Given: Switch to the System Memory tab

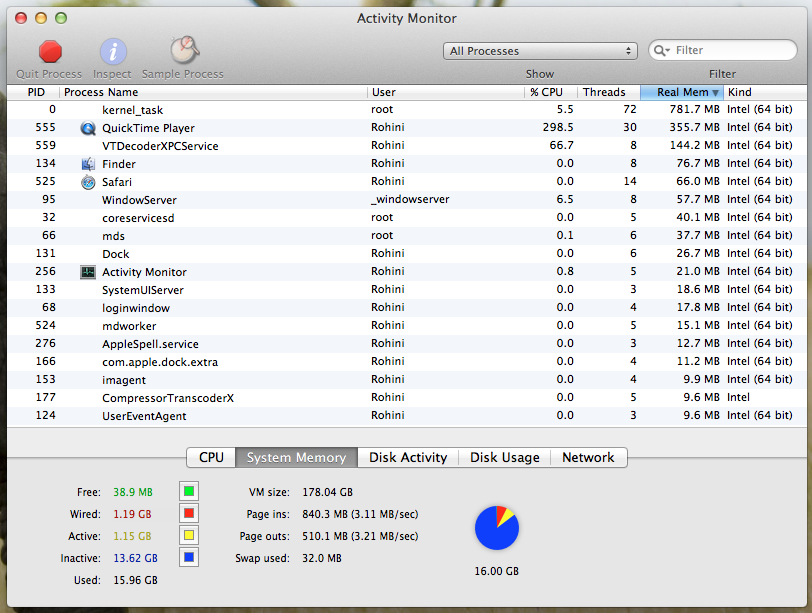Looking at the screenshot, I should pos(296,458).
